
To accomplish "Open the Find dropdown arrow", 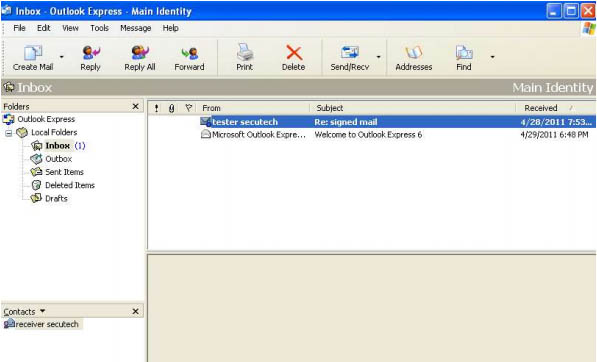I will pos(492,57).
